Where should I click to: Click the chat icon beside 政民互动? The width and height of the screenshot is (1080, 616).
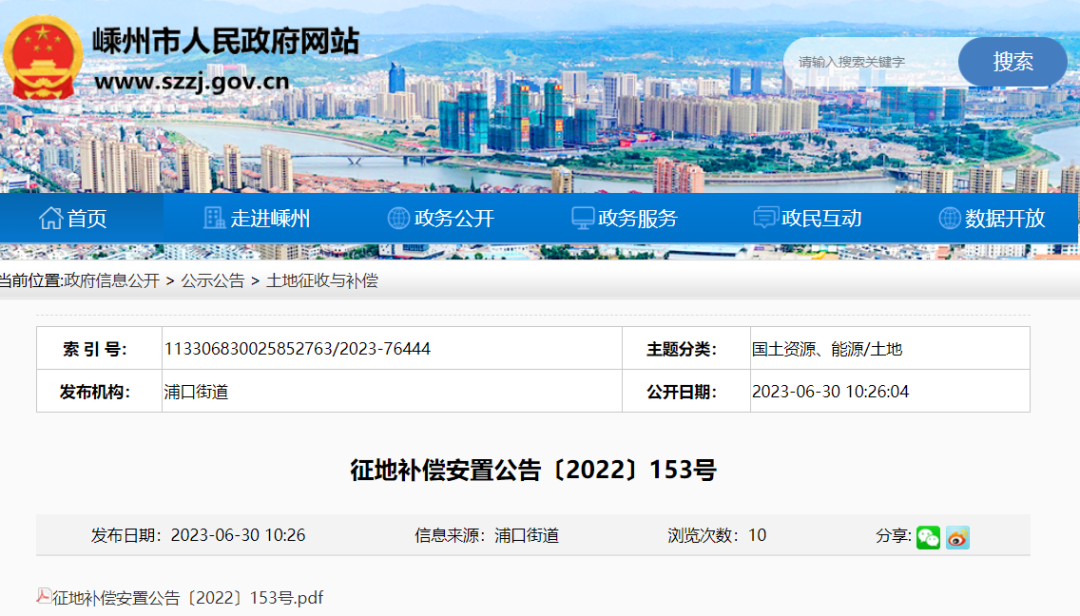(x=765, y=218)
